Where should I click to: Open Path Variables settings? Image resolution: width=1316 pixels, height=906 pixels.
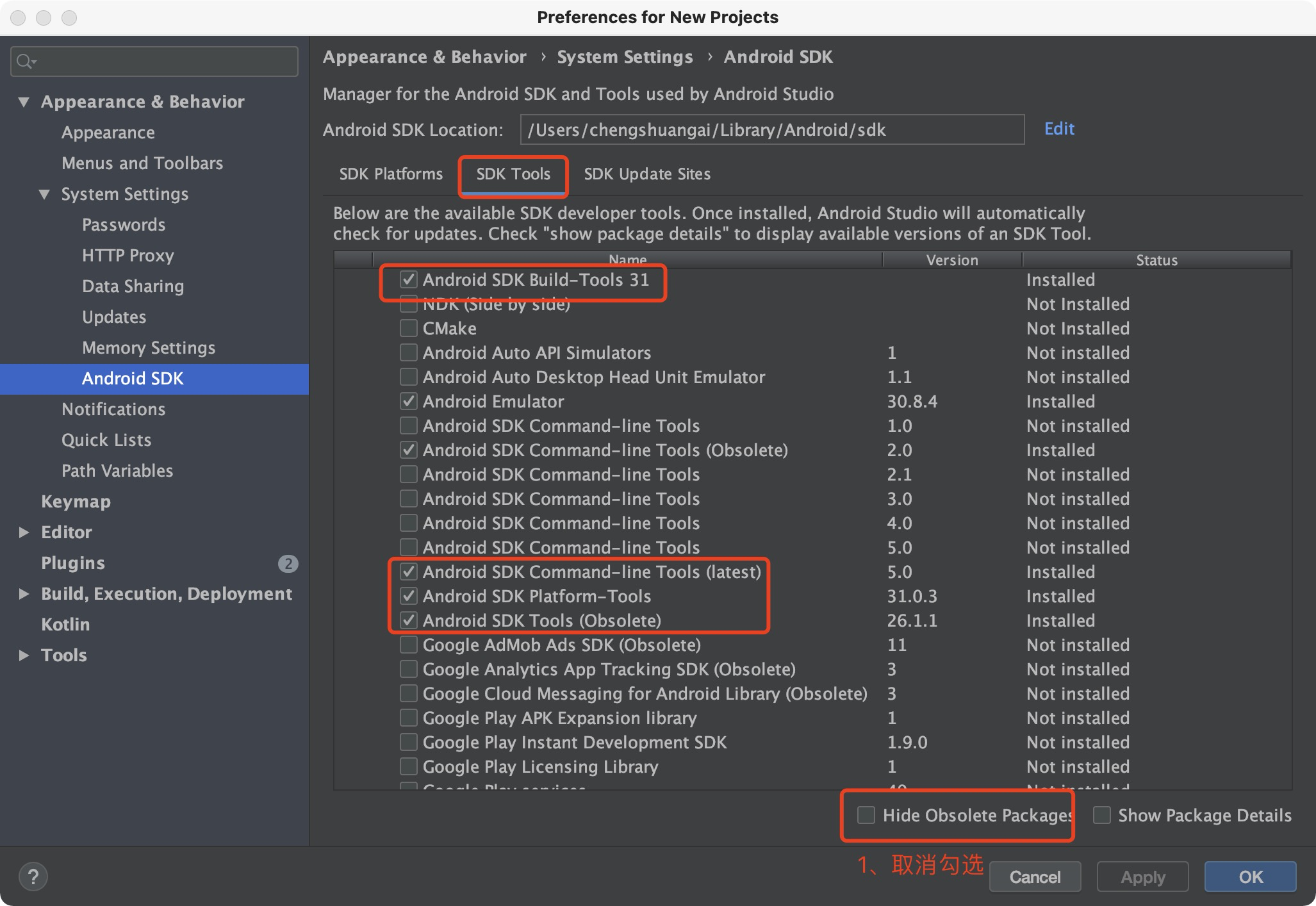click(117, 471)
